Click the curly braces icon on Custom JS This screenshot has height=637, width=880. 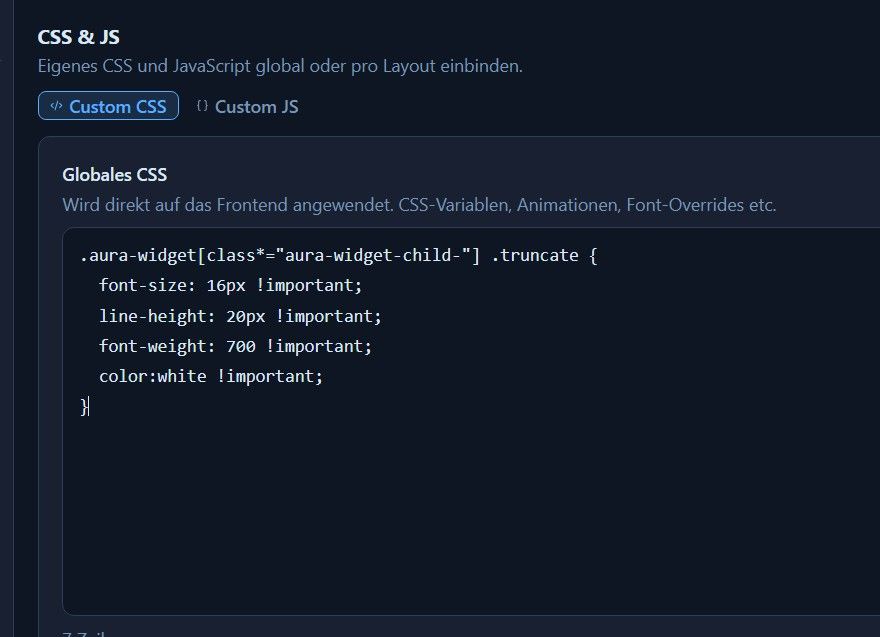202,106
